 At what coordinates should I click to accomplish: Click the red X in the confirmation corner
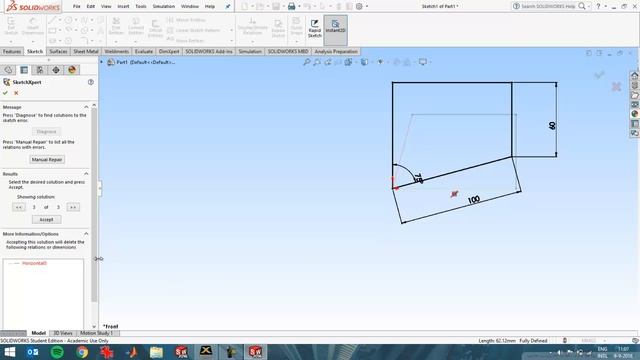(x=616, y=87)
